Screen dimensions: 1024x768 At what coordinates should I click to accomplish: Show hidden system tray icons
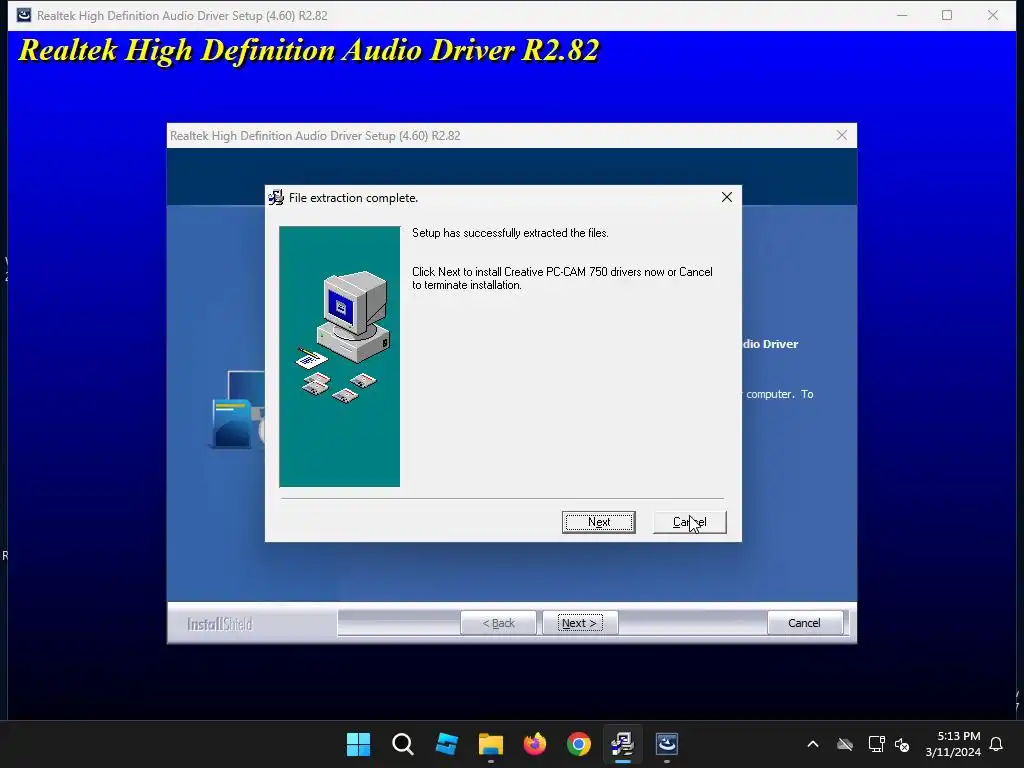pyautogui.click(x=813, y=744)
